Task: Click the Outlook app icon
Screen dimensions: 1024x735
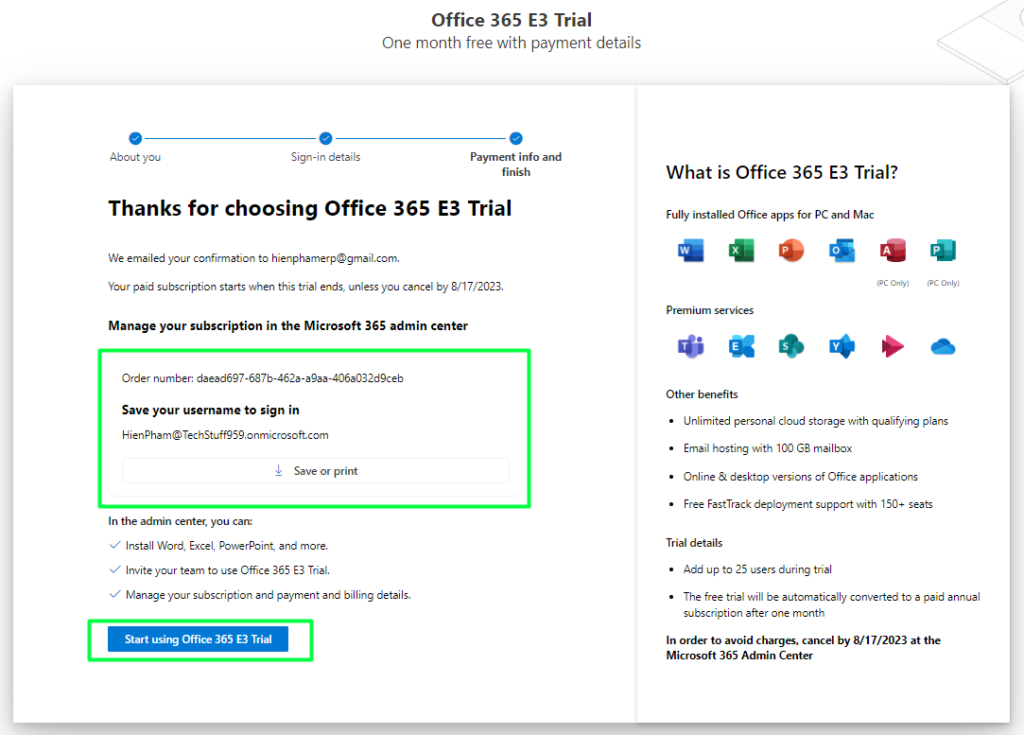Action: tap(842, 252)
